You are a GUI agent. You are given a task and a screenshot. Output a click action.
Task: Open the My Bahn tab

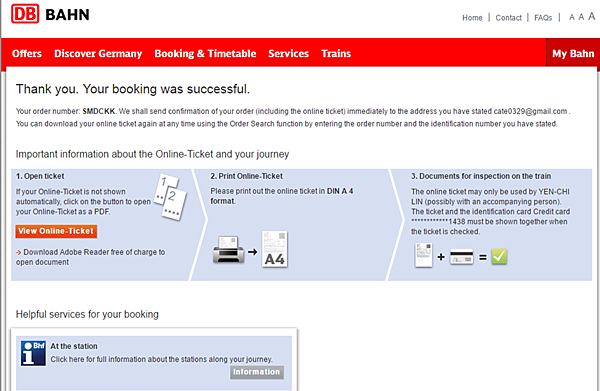click(x=573, y=54)
